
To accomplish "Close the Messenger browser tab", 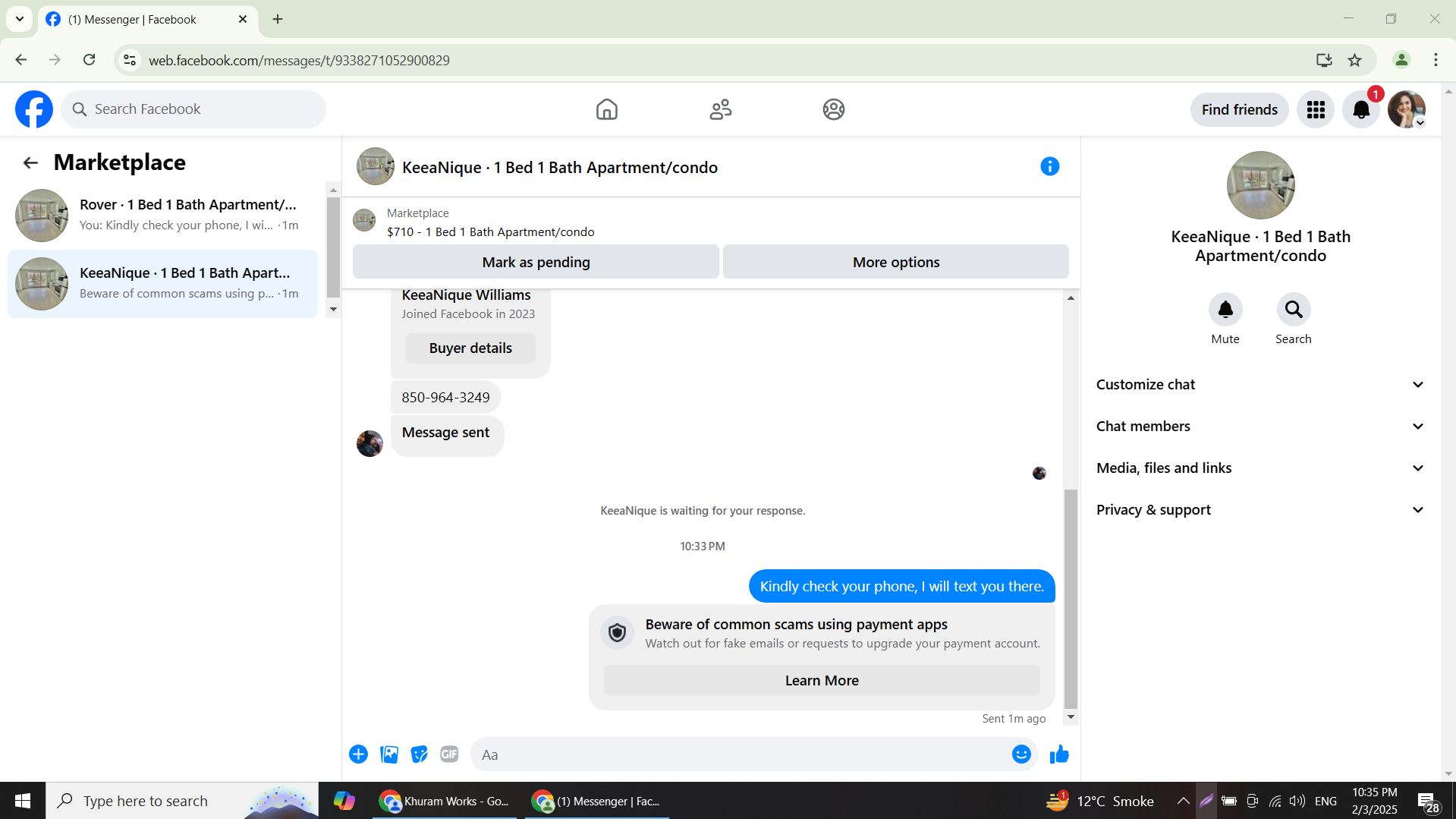I will 243,19.
